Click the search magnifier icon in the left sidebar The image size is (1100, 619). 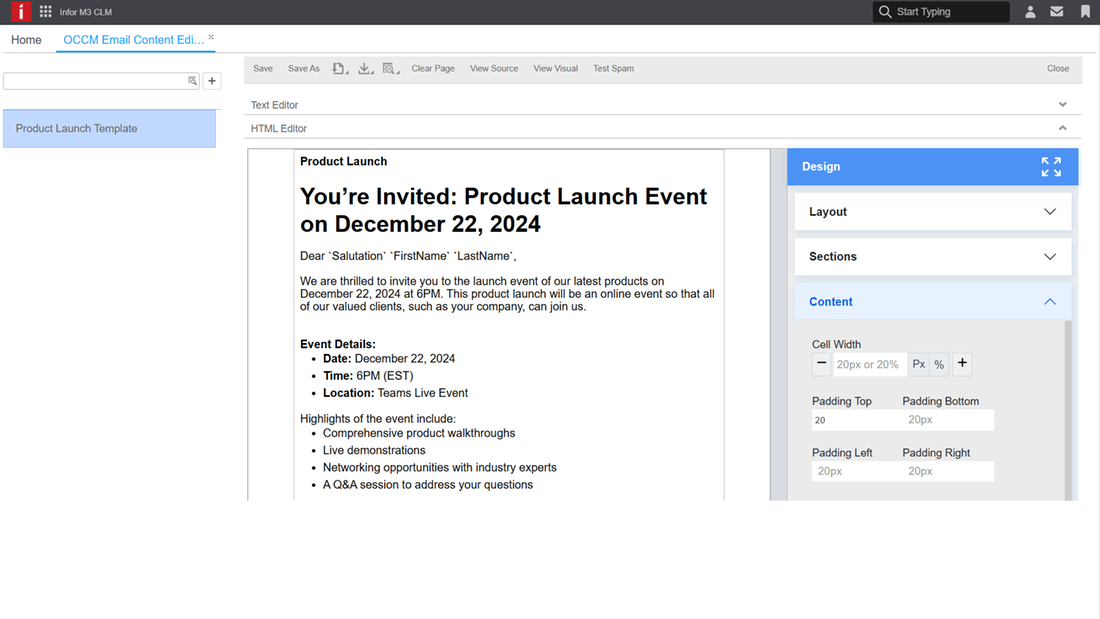tap(192, 80)
